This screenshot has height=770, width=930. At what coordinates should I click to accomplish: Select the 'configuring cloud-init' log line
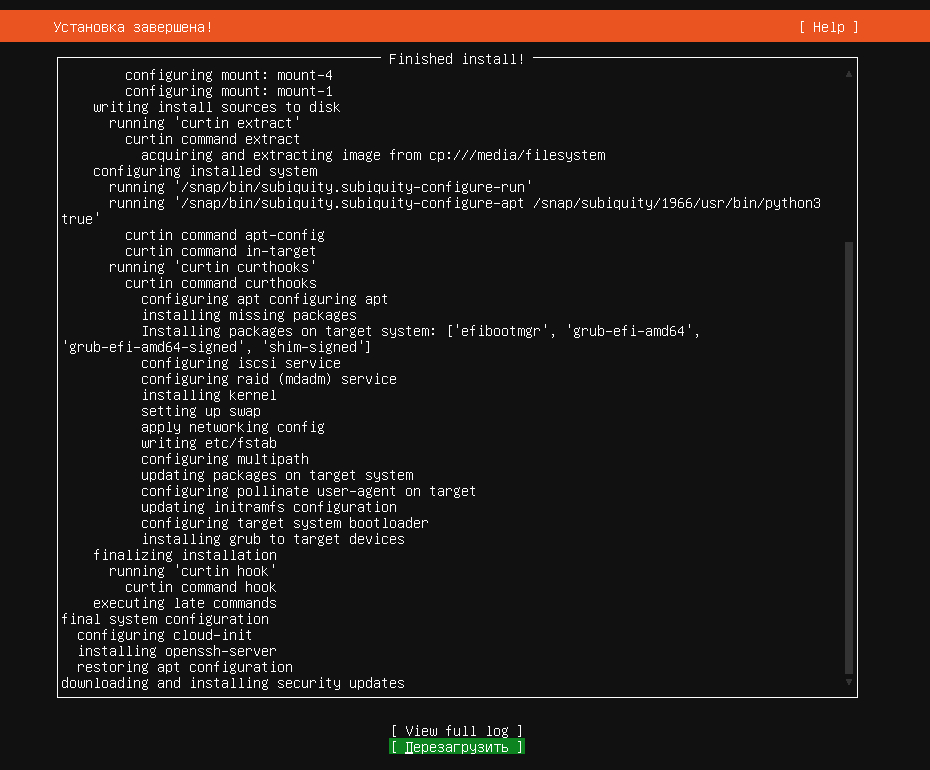165,635
